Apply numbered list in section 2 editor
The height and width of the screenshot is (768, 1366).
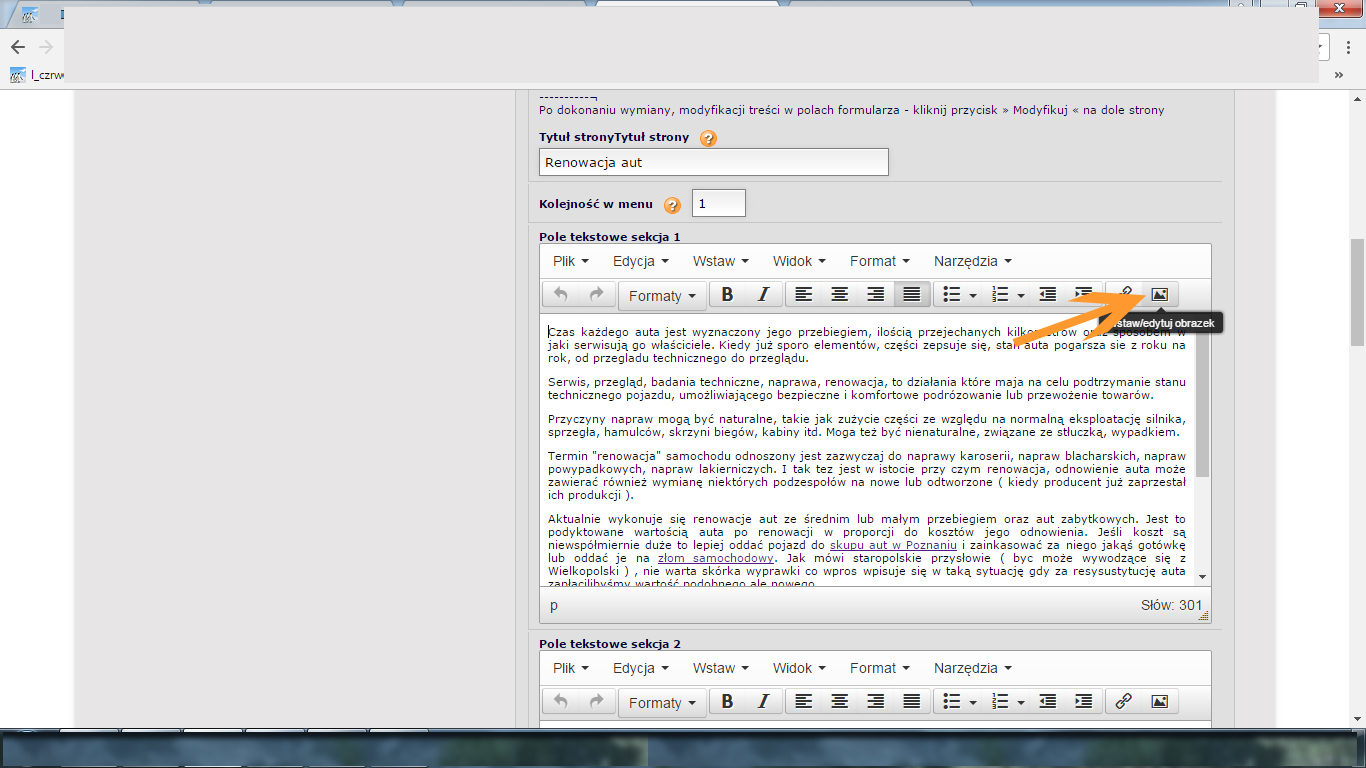tap(999, 702)
